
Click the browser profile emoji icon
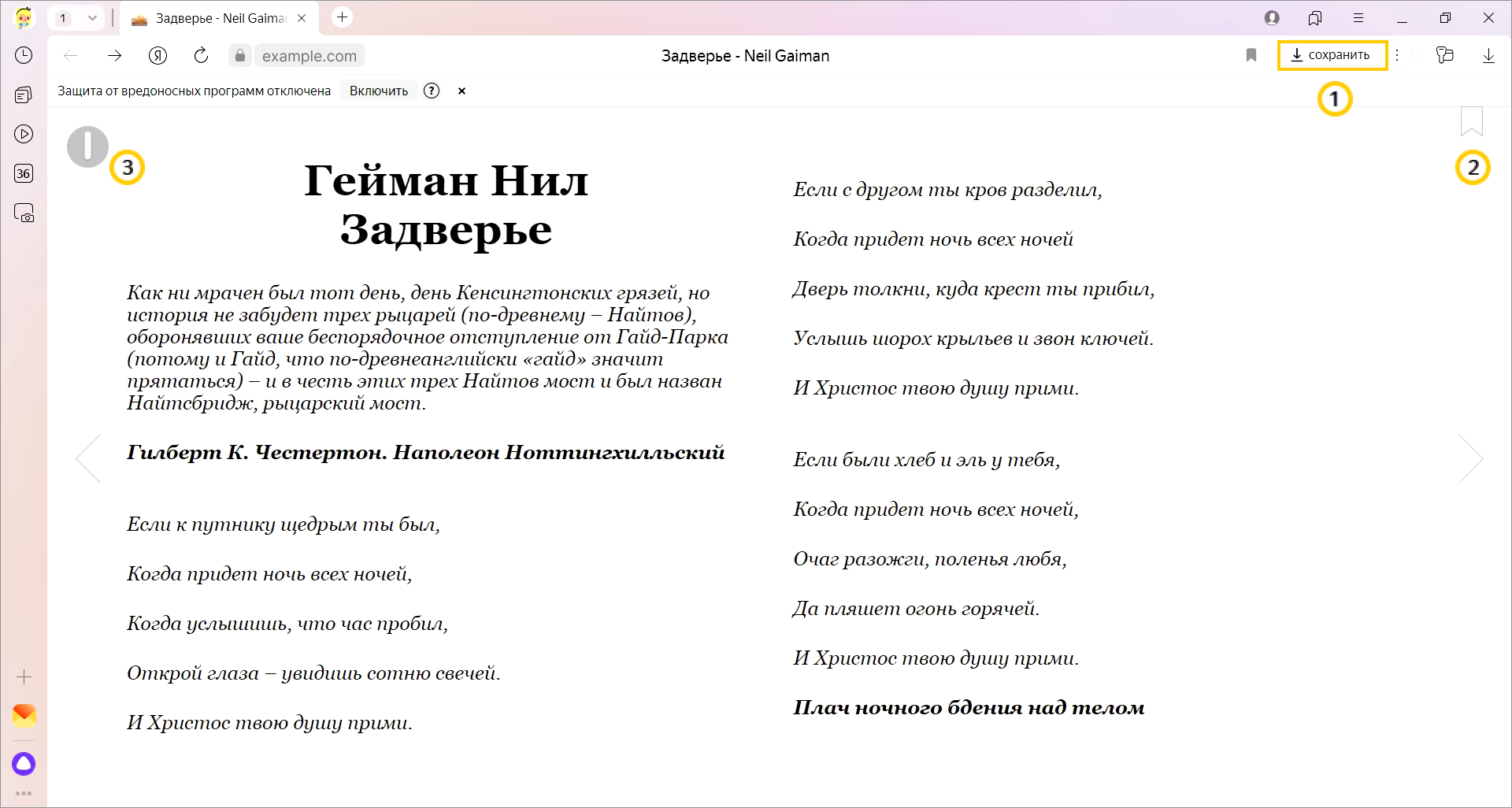click(x=24, y=17)
